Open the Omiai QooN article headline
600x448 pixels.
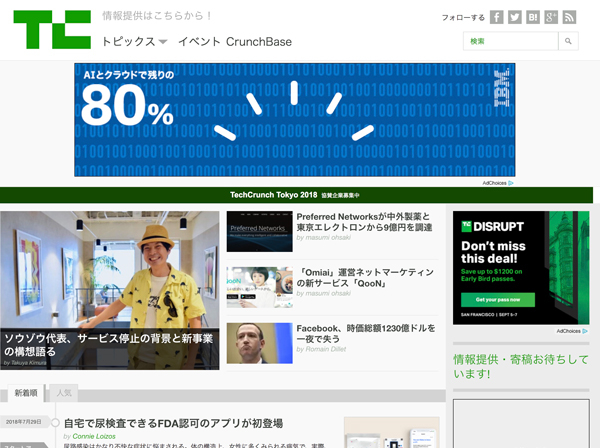365,278
